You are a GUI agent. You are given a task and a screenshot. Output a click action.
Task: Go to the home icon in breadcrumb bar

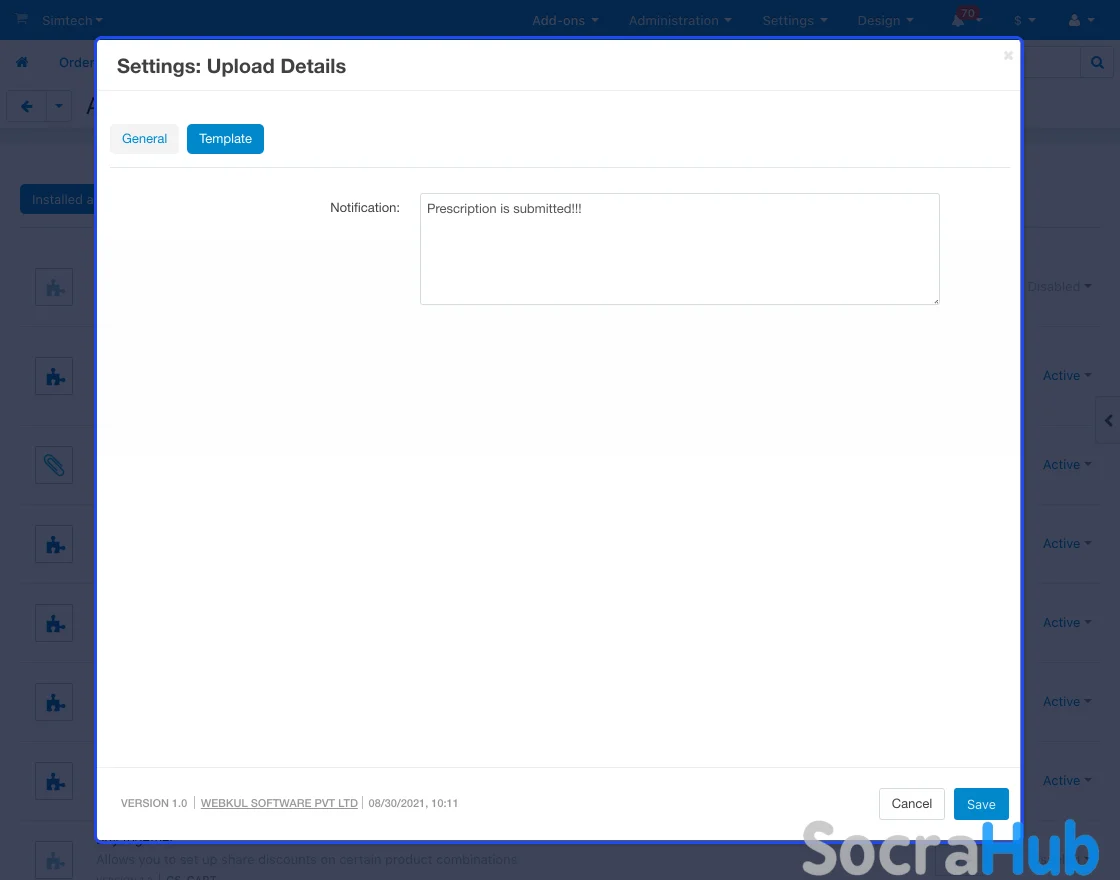click(x=22, y=62)
